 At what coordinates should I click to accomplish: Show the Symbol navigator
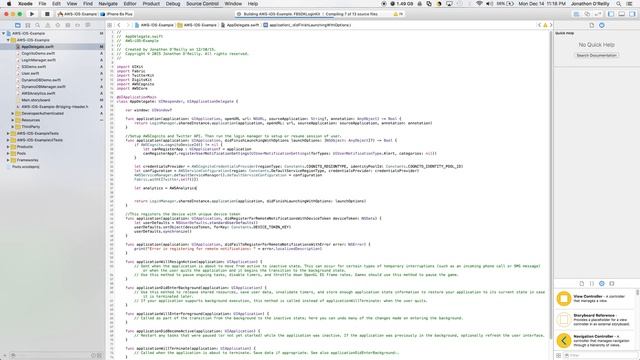28,25
